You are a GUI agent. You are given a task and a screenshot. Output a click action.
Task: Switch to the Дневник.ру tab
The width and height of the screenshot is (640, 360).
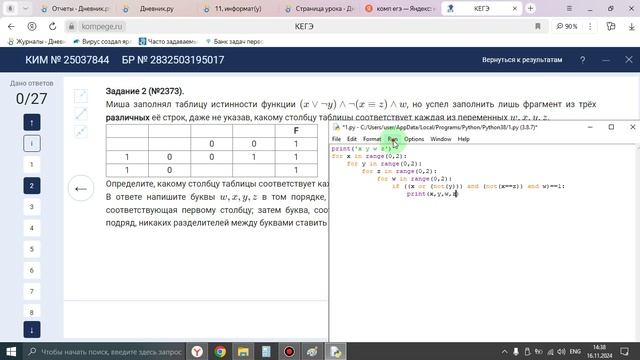(x=156, y=8)
